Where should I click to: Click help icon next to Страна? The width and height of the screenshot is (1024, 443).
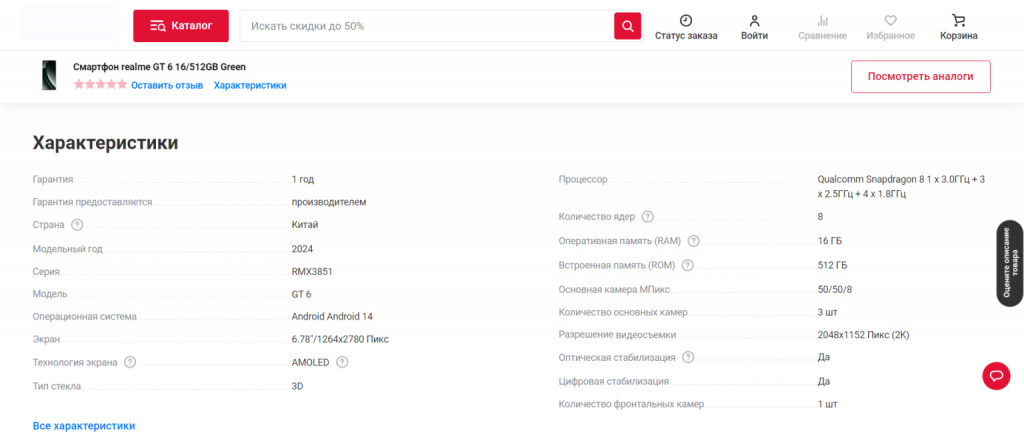[77, 225]
